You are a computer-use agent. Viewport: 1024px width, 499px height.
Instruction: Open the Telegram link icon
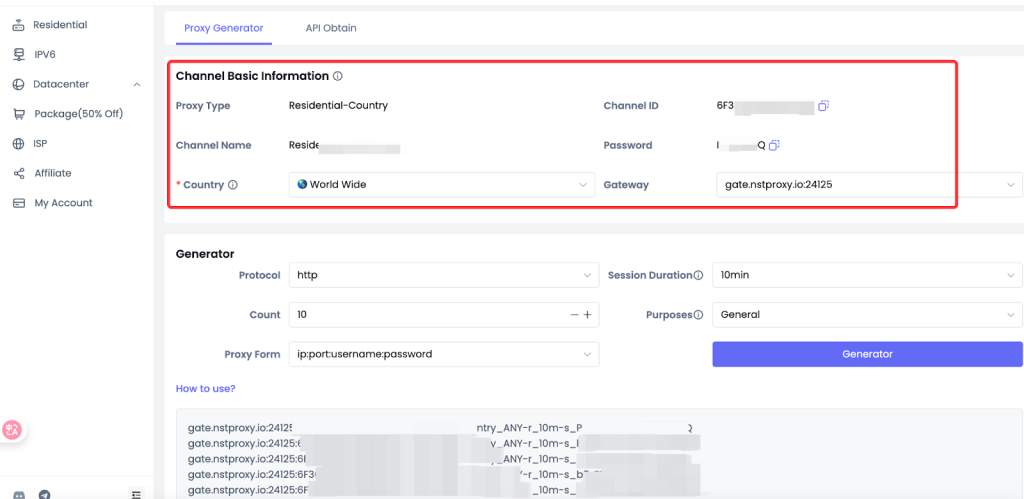(44, 494)
